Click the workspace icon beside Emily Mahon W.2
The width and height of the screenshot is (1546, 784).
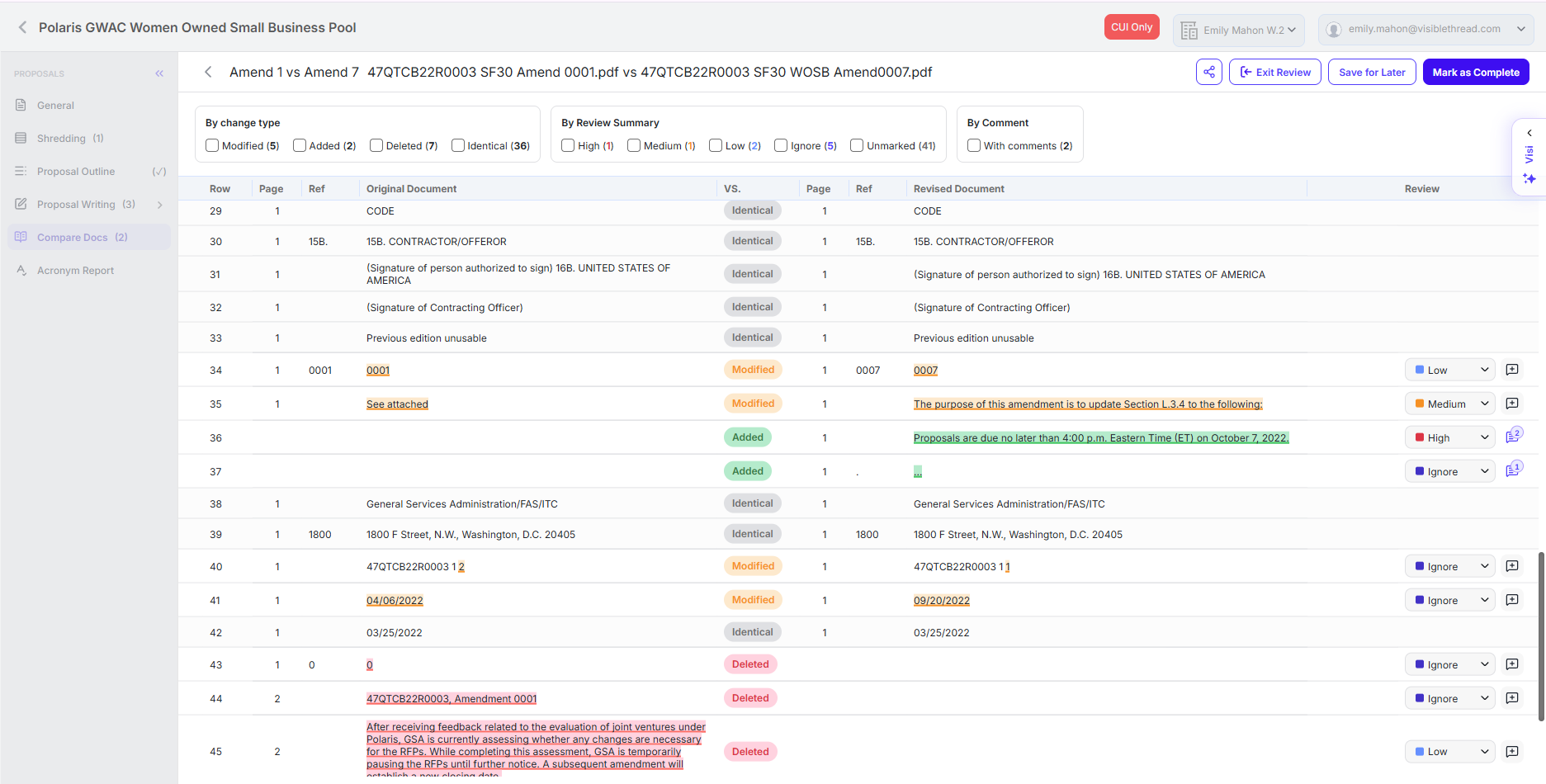[1189, 31]
